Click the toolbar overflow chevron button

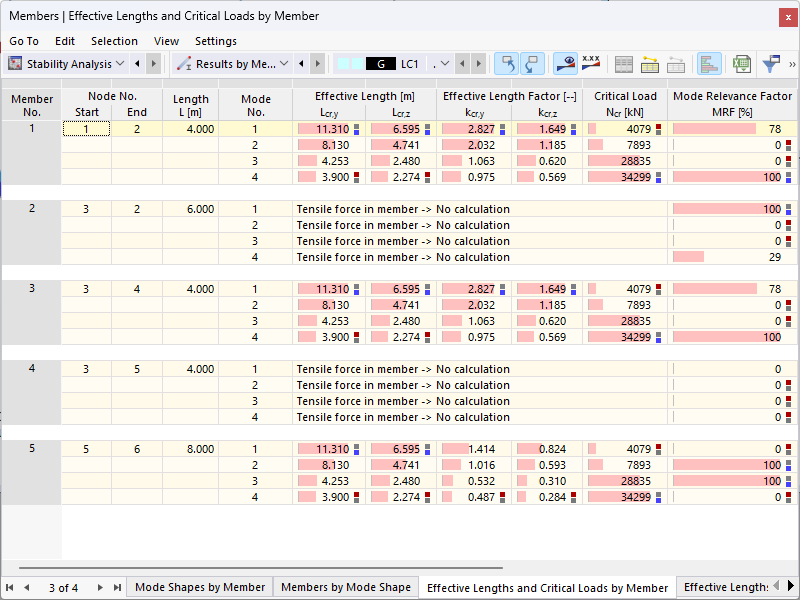(792, 63)
